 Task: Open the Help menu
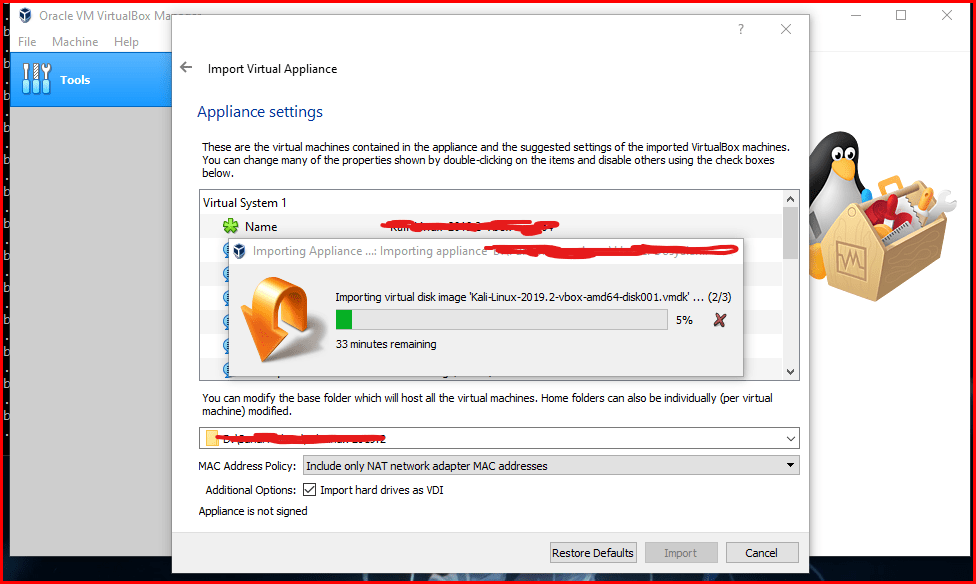[126, 42]
